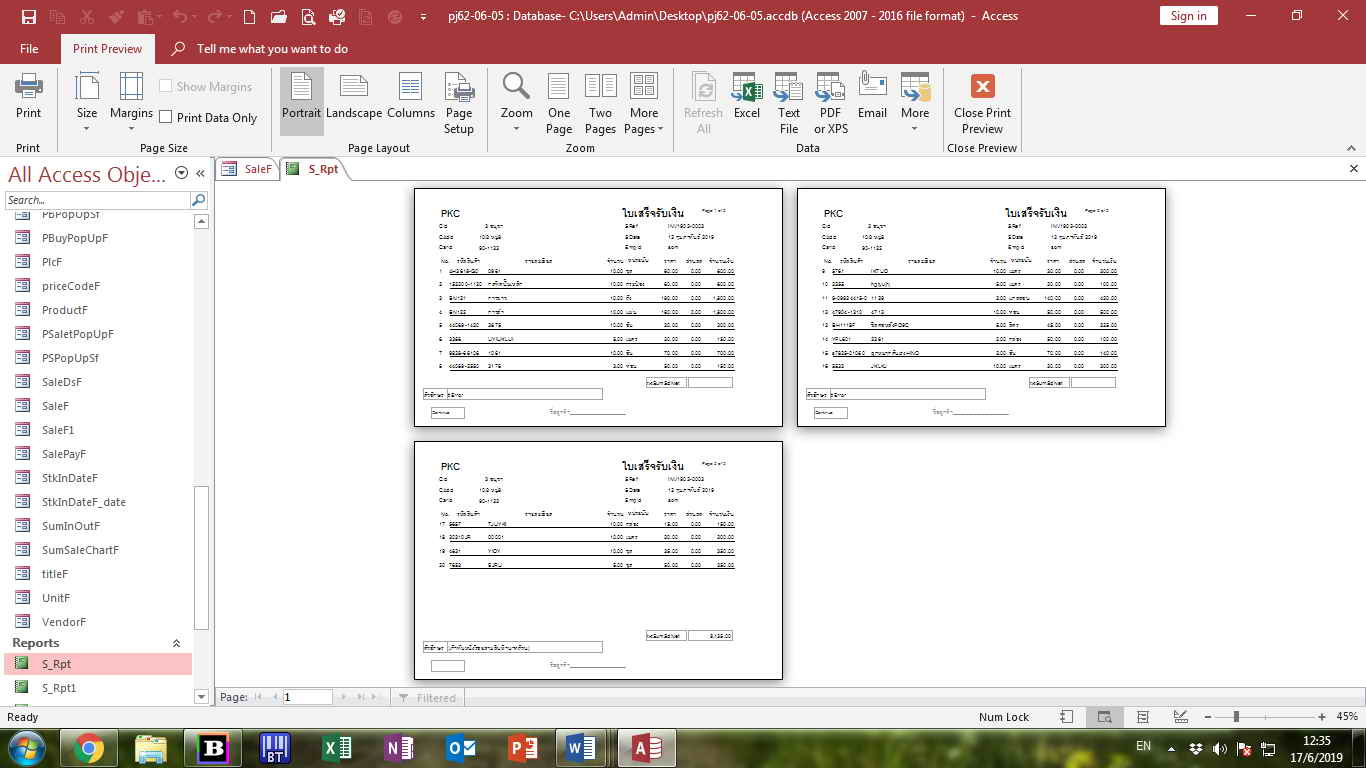Click Tell me what you want to do

272,48
